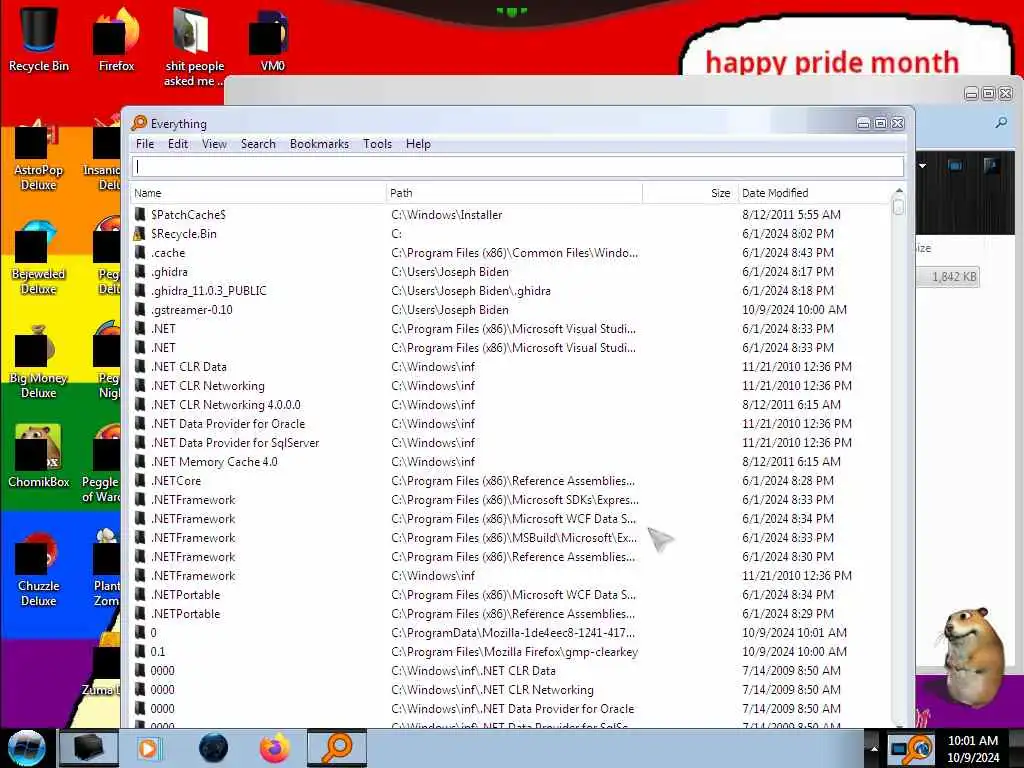
Task: Open the dark blue round taskbar icon
Action: [213, 748]
